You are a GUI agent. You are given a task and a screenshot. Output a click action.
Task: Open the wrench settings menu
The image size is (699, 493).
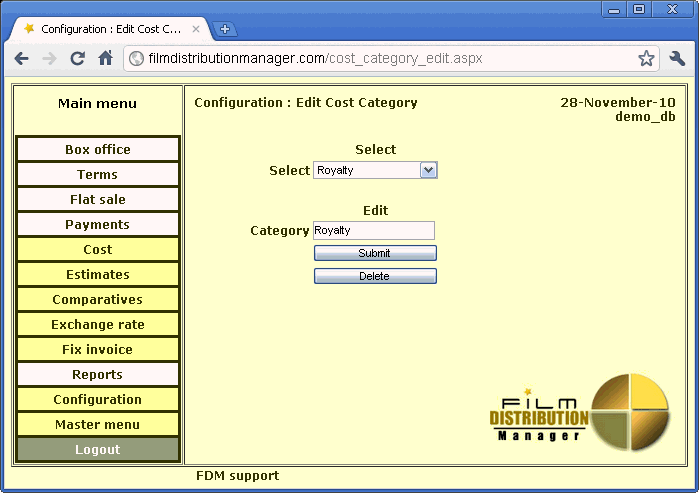(x=677, y=58)
